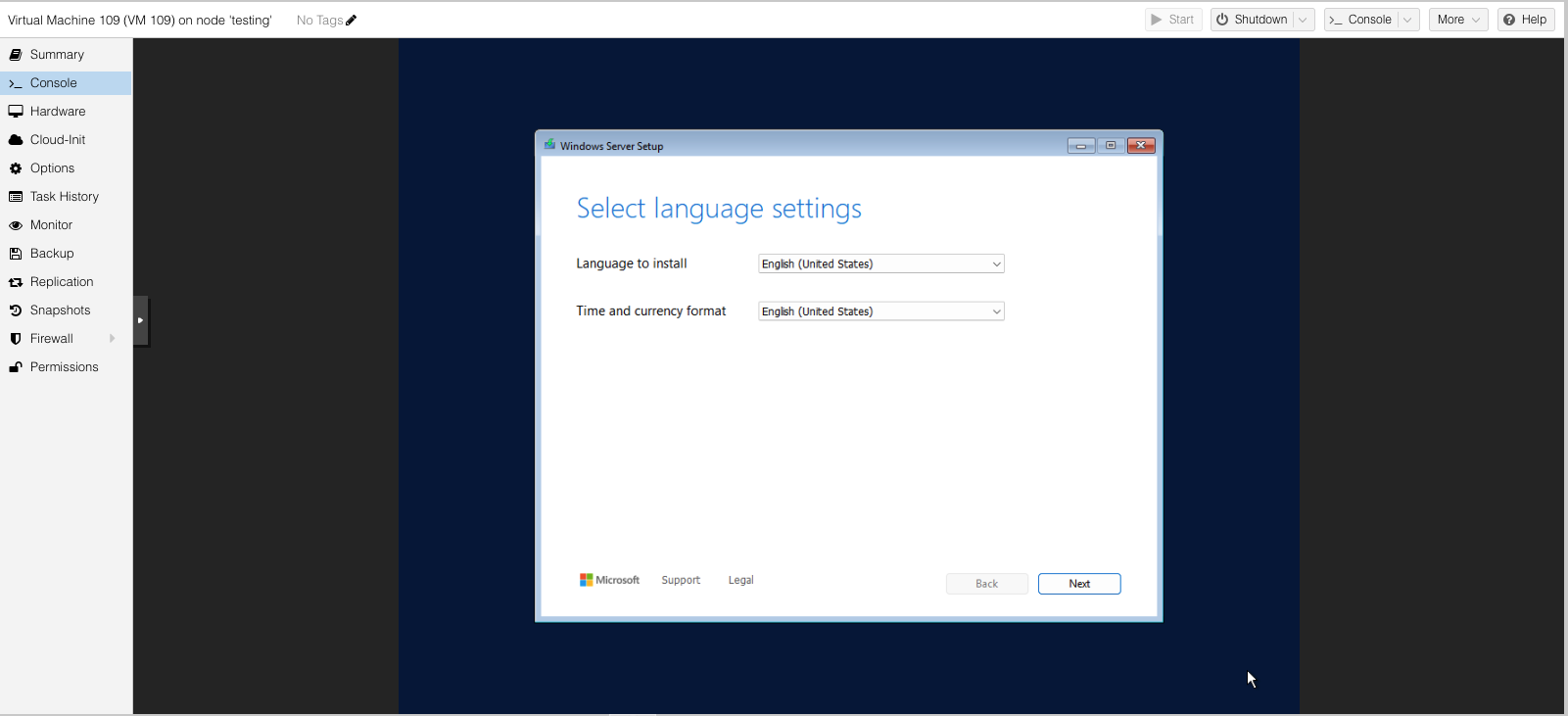Open the Language to install dropdown
This screenshot has height=716, width=1568.
[881, 263]
